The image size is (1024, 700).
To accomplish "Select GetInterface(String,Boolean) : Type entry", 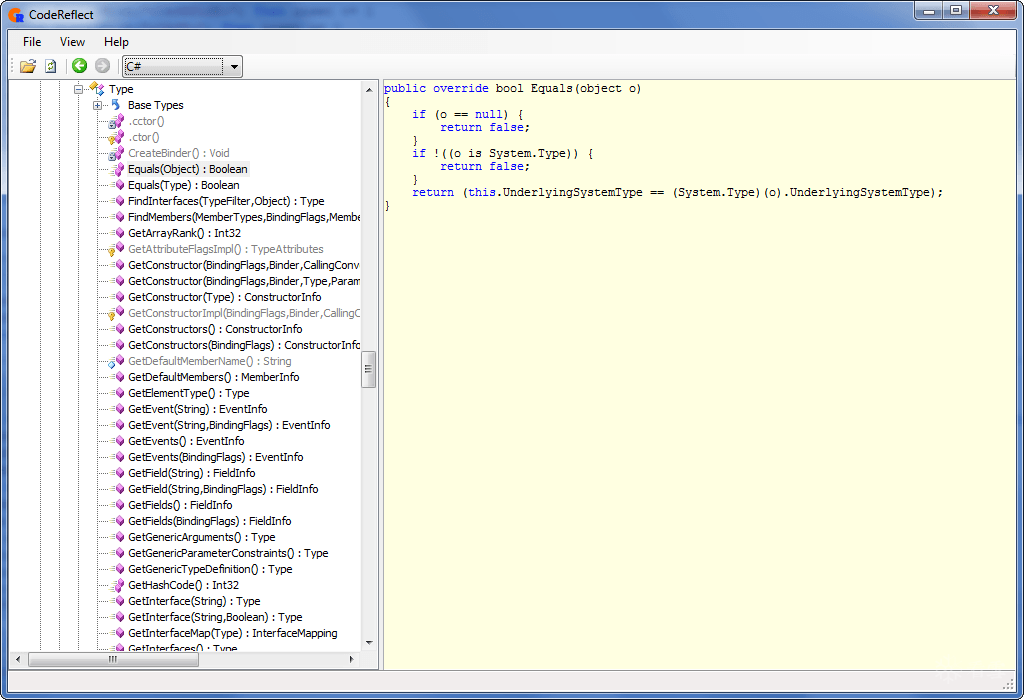I will (215, 617).
